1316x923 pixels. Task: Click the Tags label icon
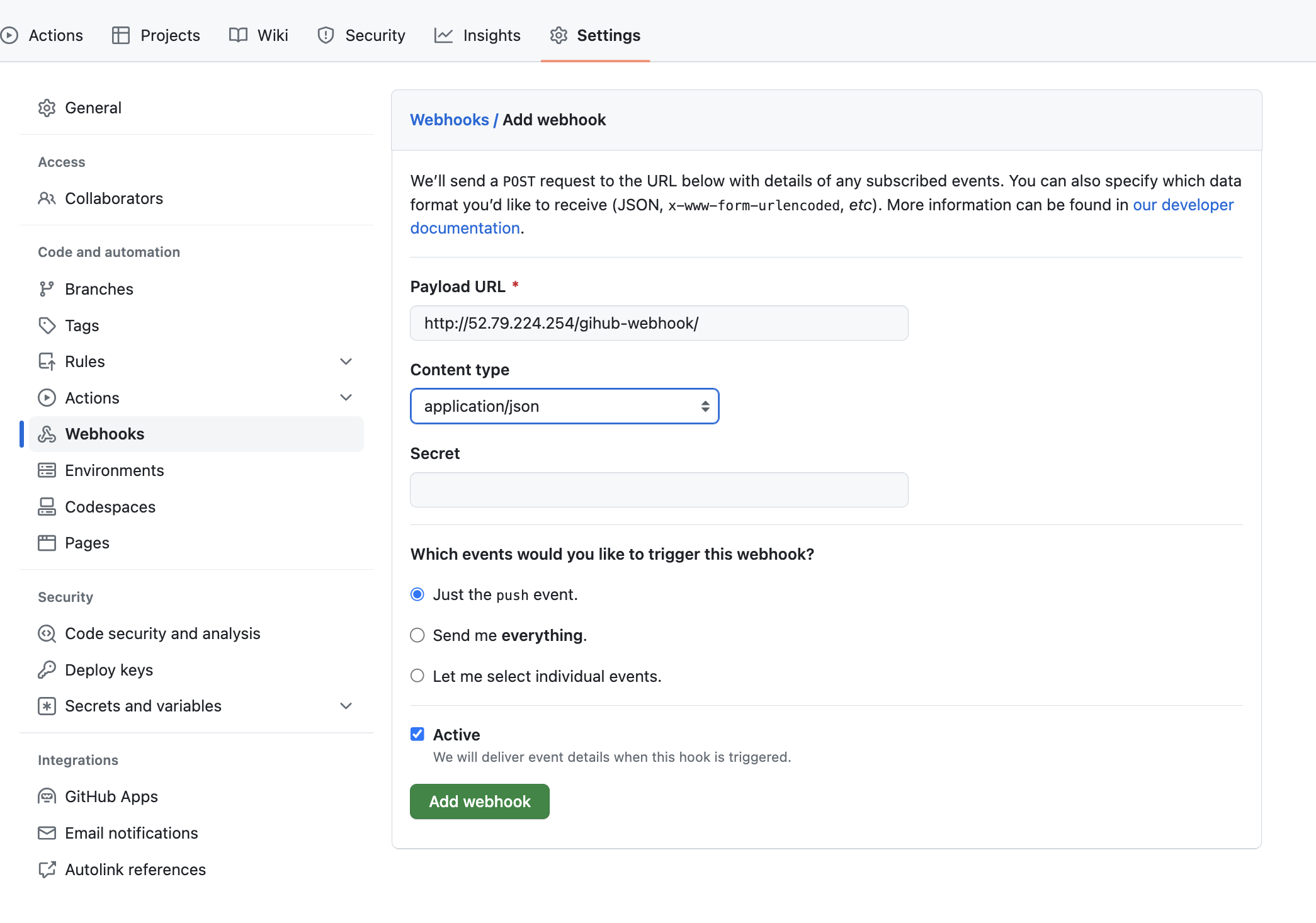click(47, 326)
